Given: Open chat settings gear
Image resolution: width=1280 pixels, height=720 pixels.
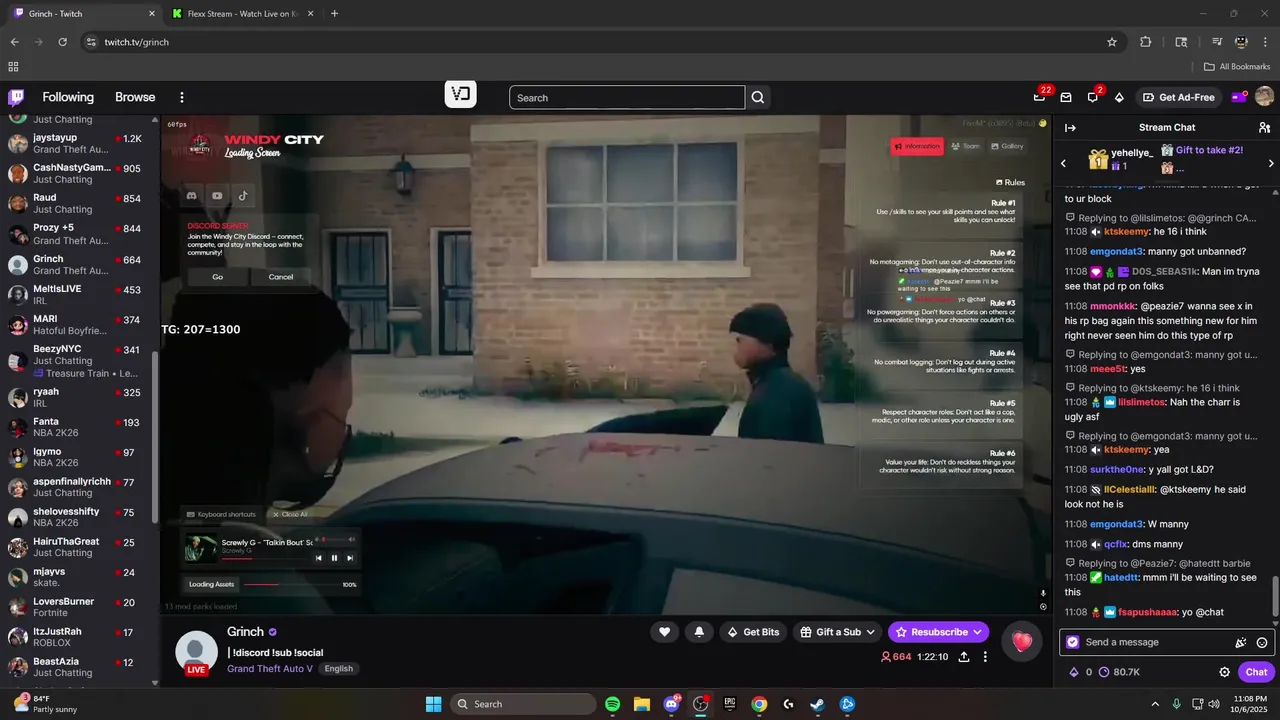Looking at the screenshot, I should point(1224,672).
